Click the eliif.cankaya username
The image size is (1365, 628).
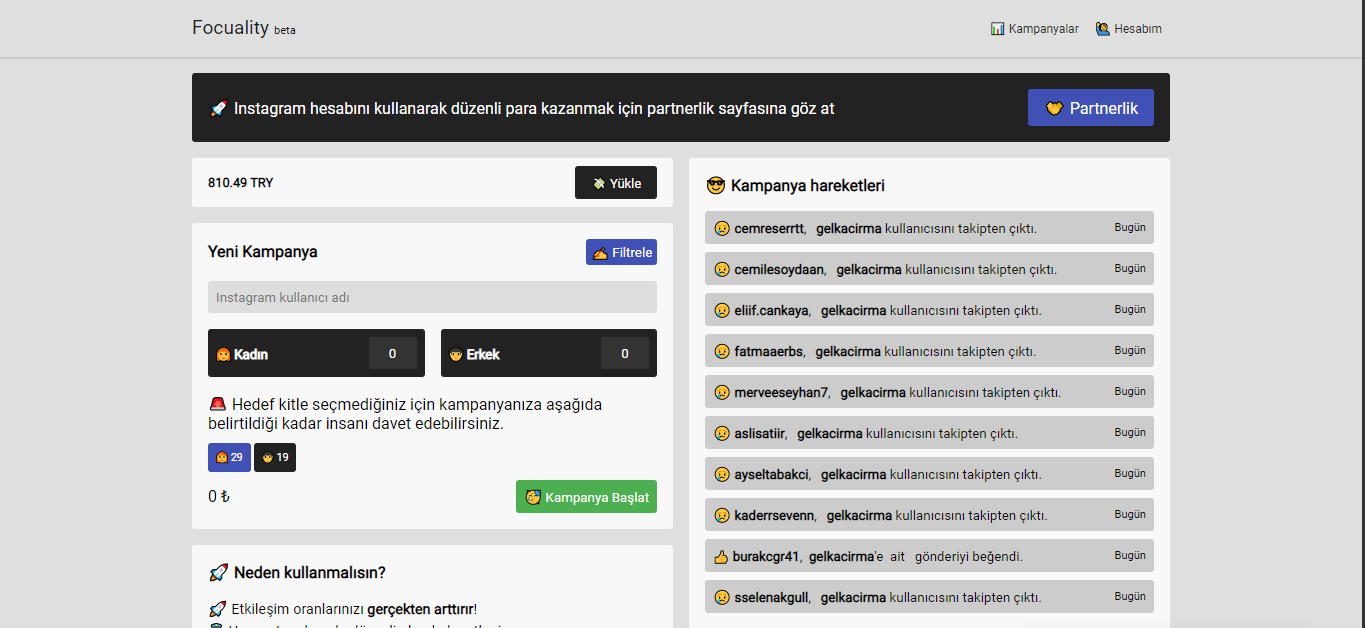(x=771, y=310)
